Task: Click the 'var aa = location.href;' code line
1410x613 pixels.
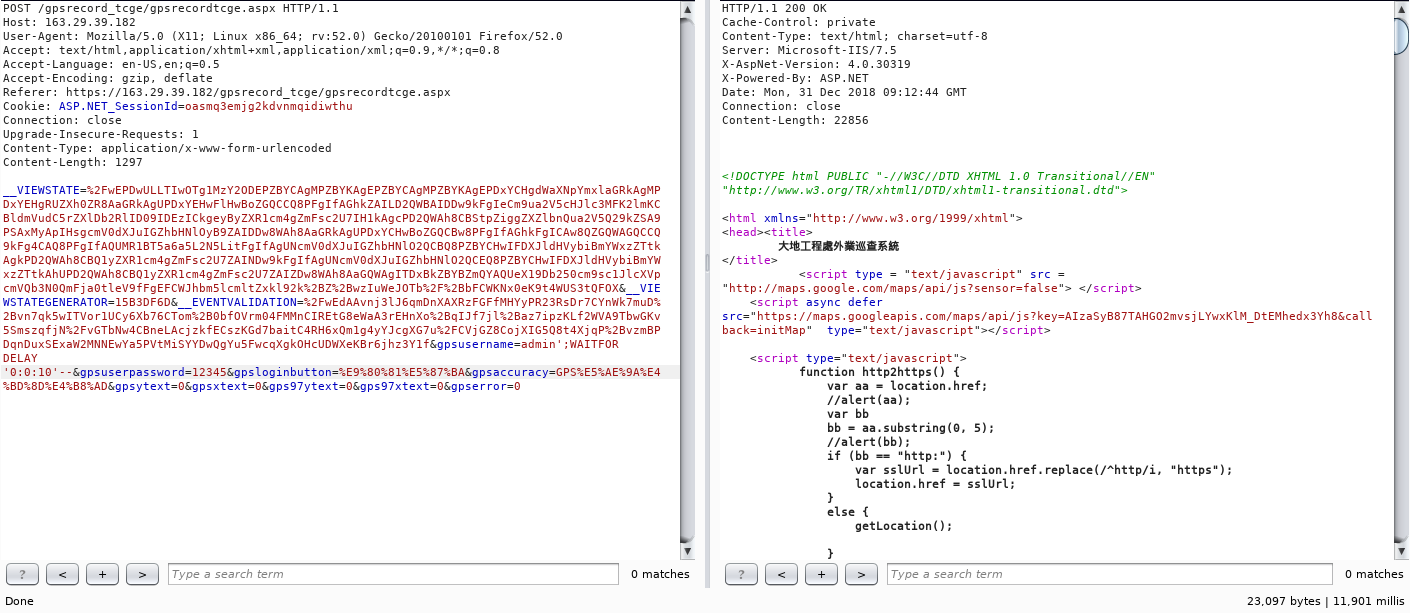Action: pyautogui.click(x=907, y=386)
